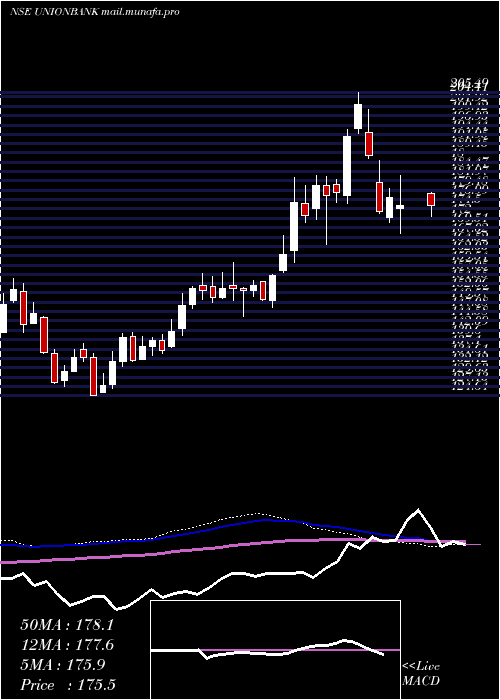Click the last red candlestick on the right
Screen dimensions: 500x700
click(x=431, y=200)
